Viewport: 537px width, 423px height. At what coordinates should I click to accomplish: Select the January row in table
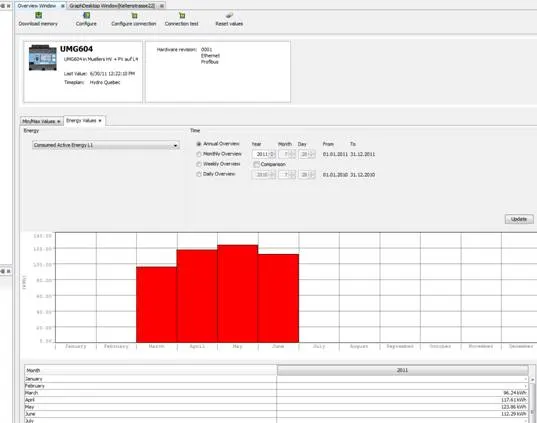click(276, 379)
